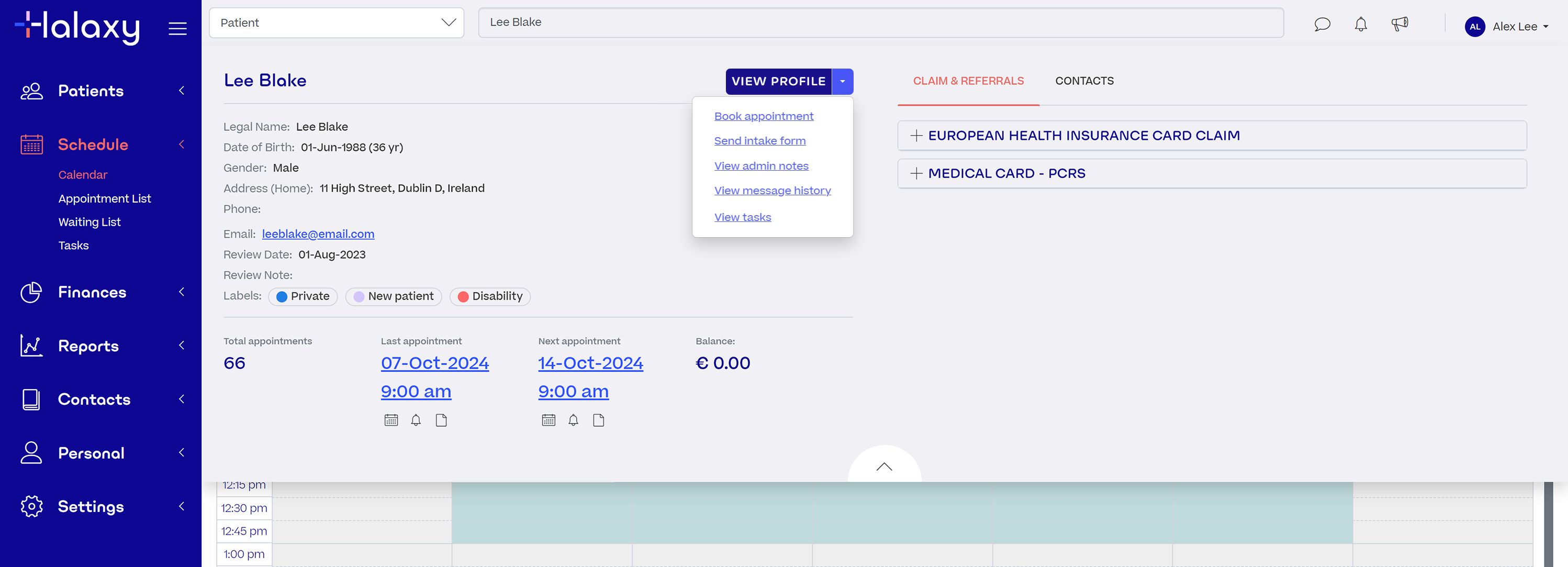The height and width of the screenshot is (567, 1568).
Task: Click the Lee Blake patient name heading
Action: tap(265, 81)
